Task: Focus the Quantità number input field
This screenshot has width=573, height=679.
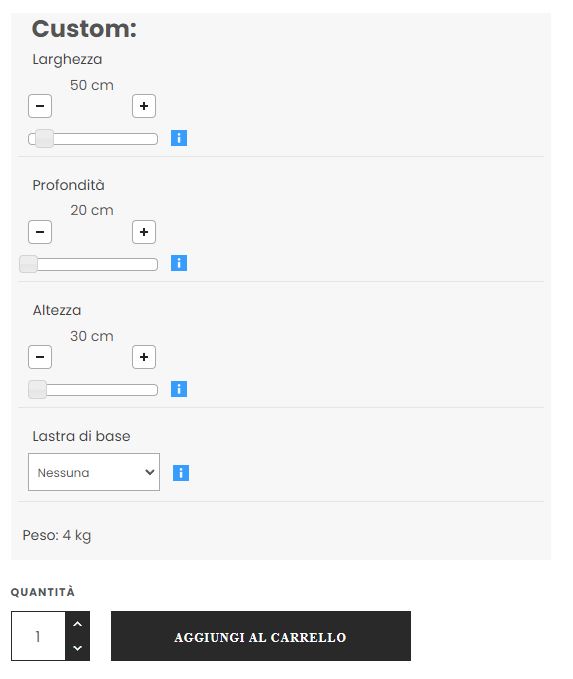Action: 39,636
